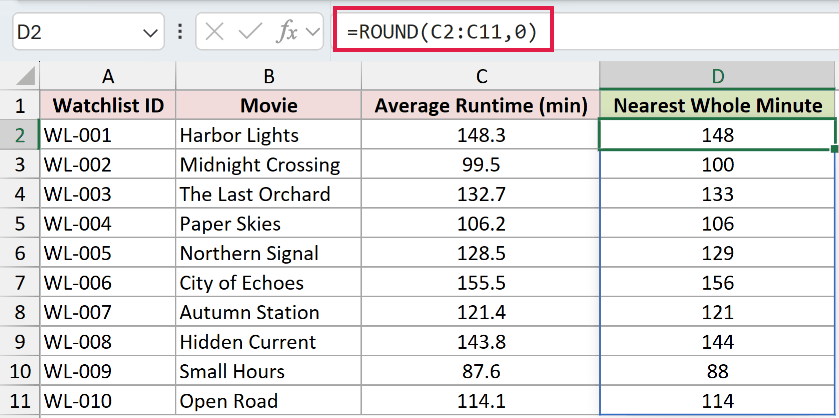
Task: Select the City of Echoes cell
Action: pos(269,283)
